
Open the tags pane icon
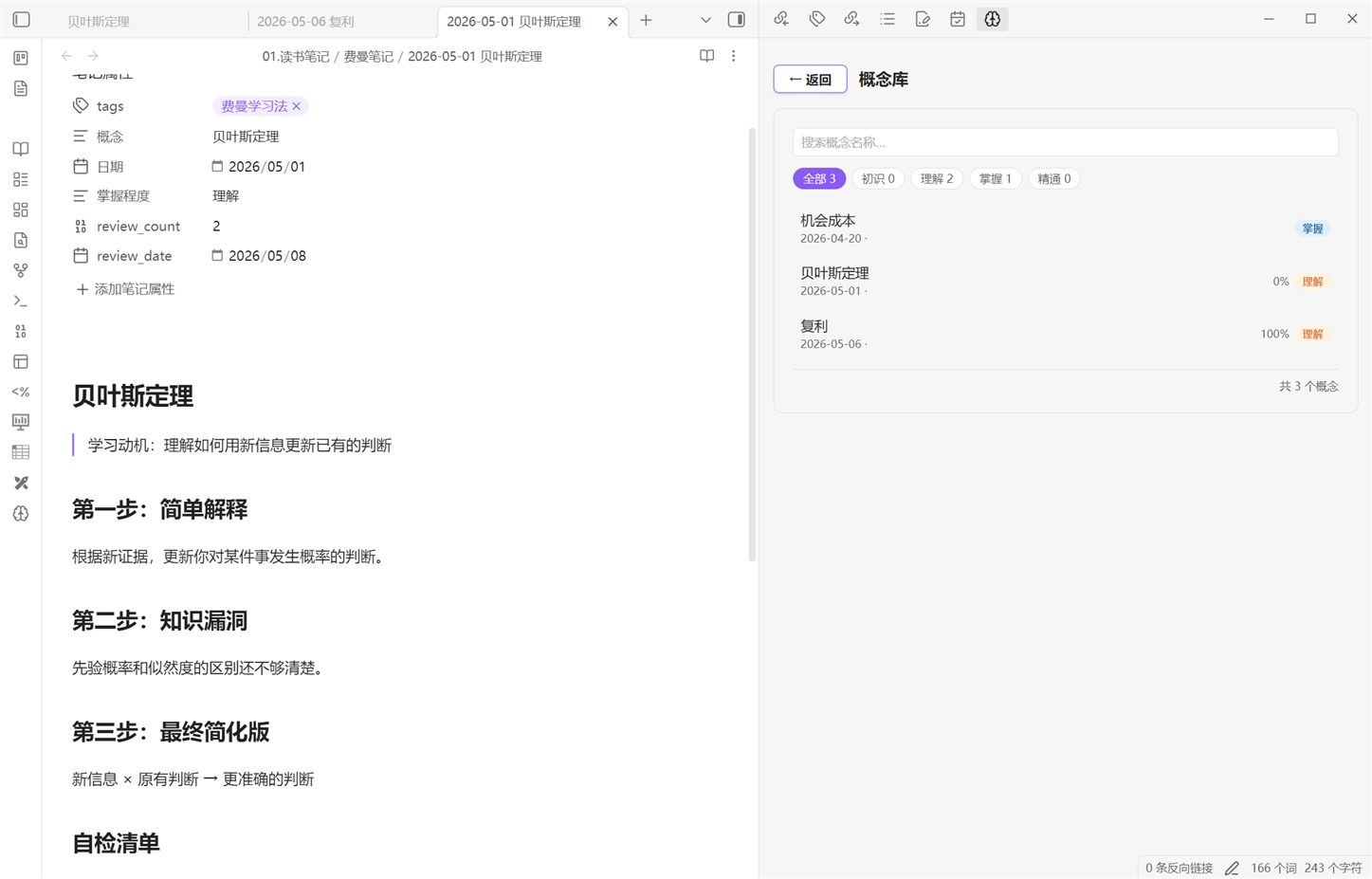point(816,19)
